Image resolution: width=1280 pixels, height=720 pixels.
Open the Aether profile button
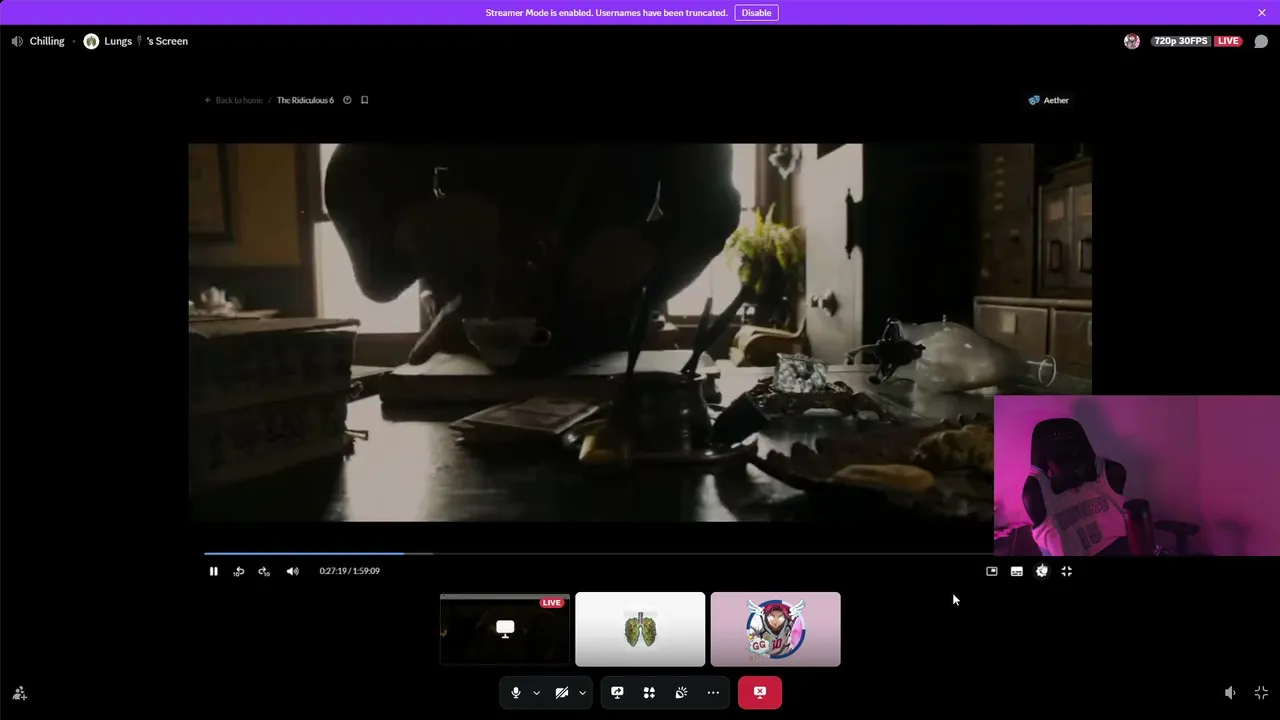coord(1049,100)
